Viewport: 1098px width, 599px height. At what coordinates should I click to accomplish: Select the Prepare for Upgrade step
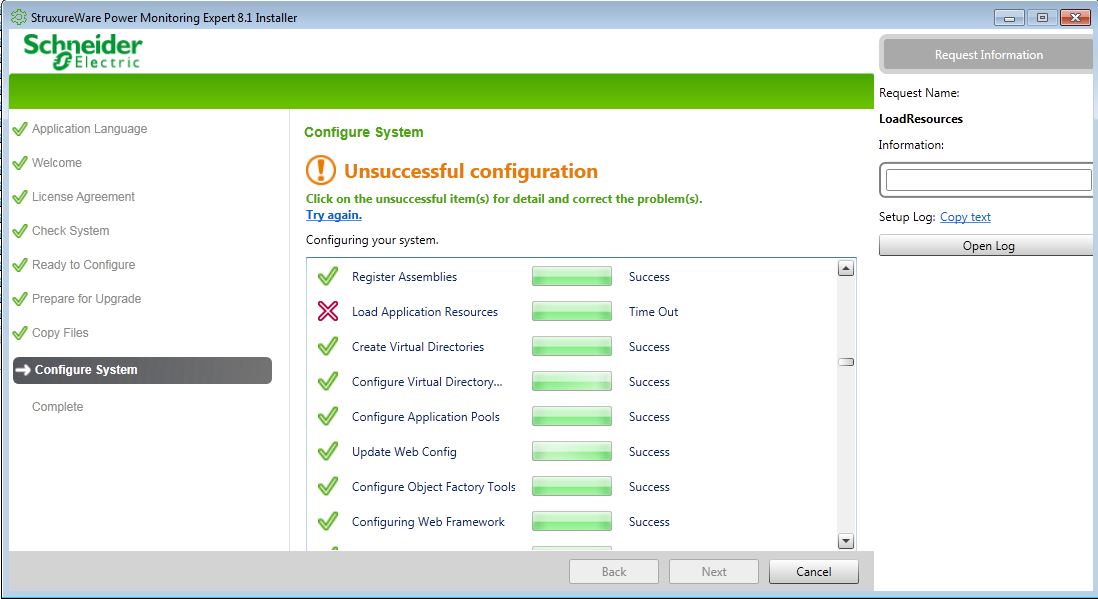[x=86, y=298]
